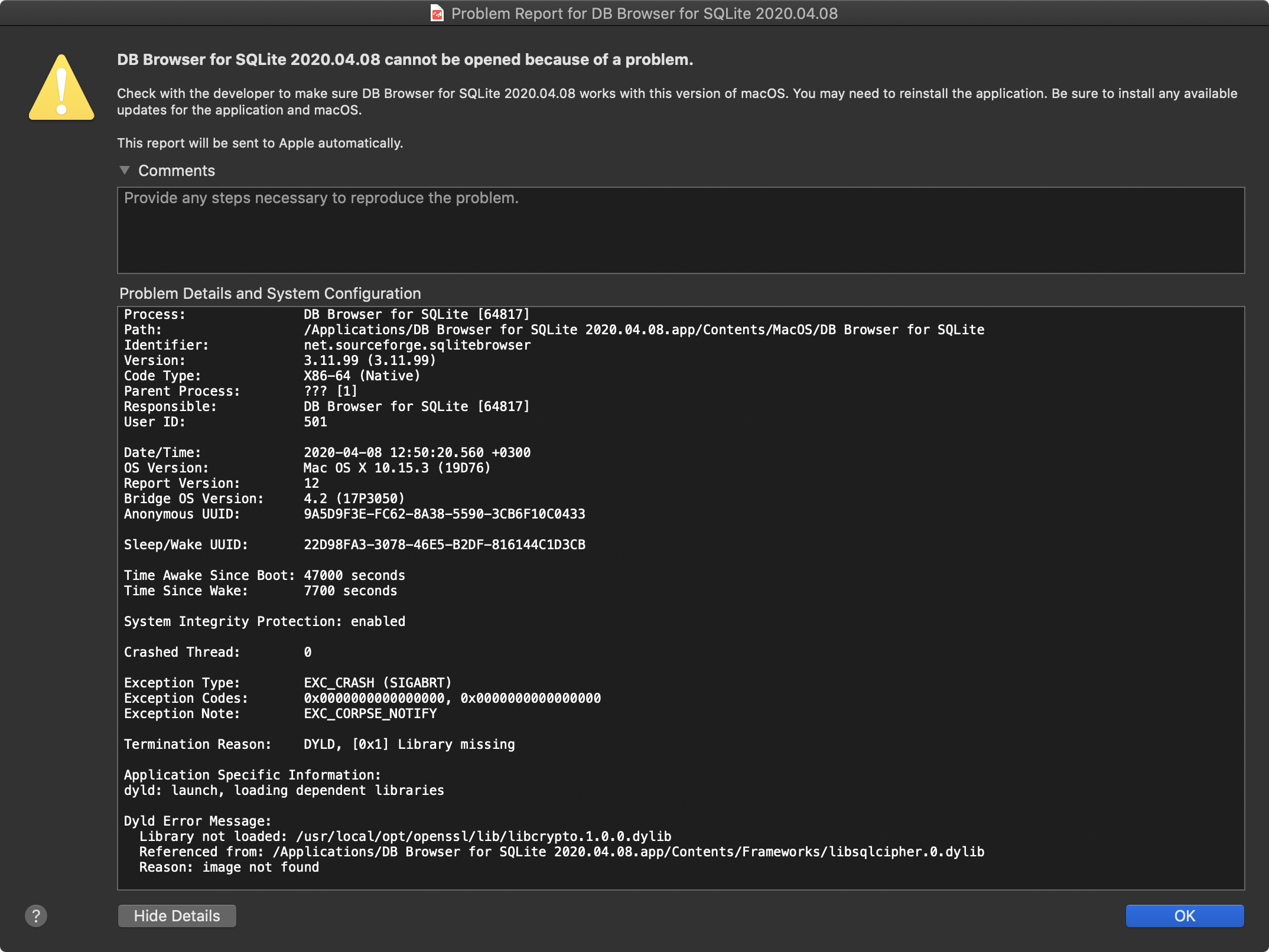Click the 'User ID: 501' line
The height and width of the screenshot is (952, 1269).
point(225,422)
